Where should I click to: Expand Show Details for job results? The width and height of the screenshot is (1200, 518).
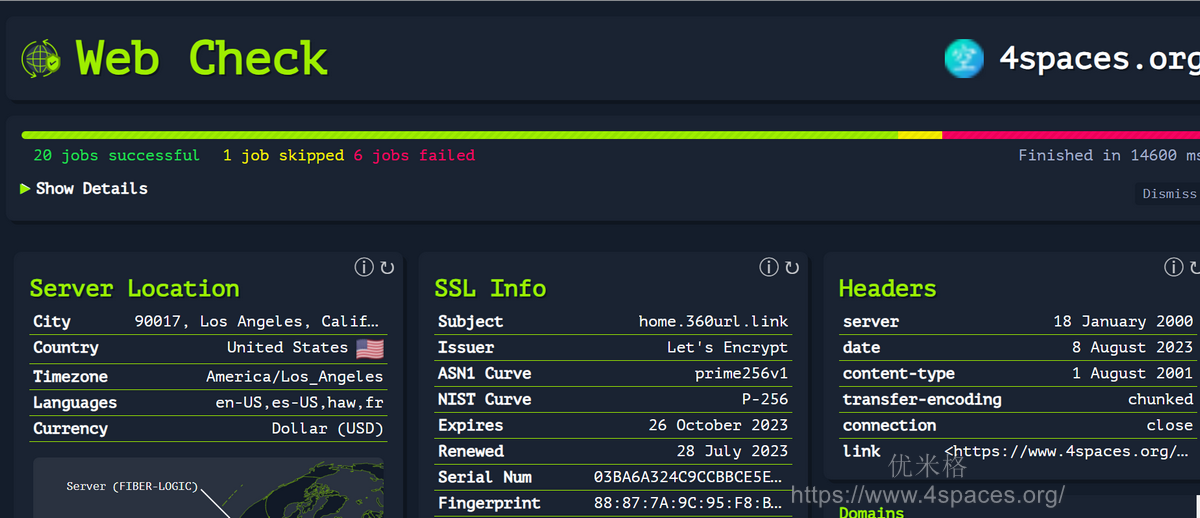(84, 189)
